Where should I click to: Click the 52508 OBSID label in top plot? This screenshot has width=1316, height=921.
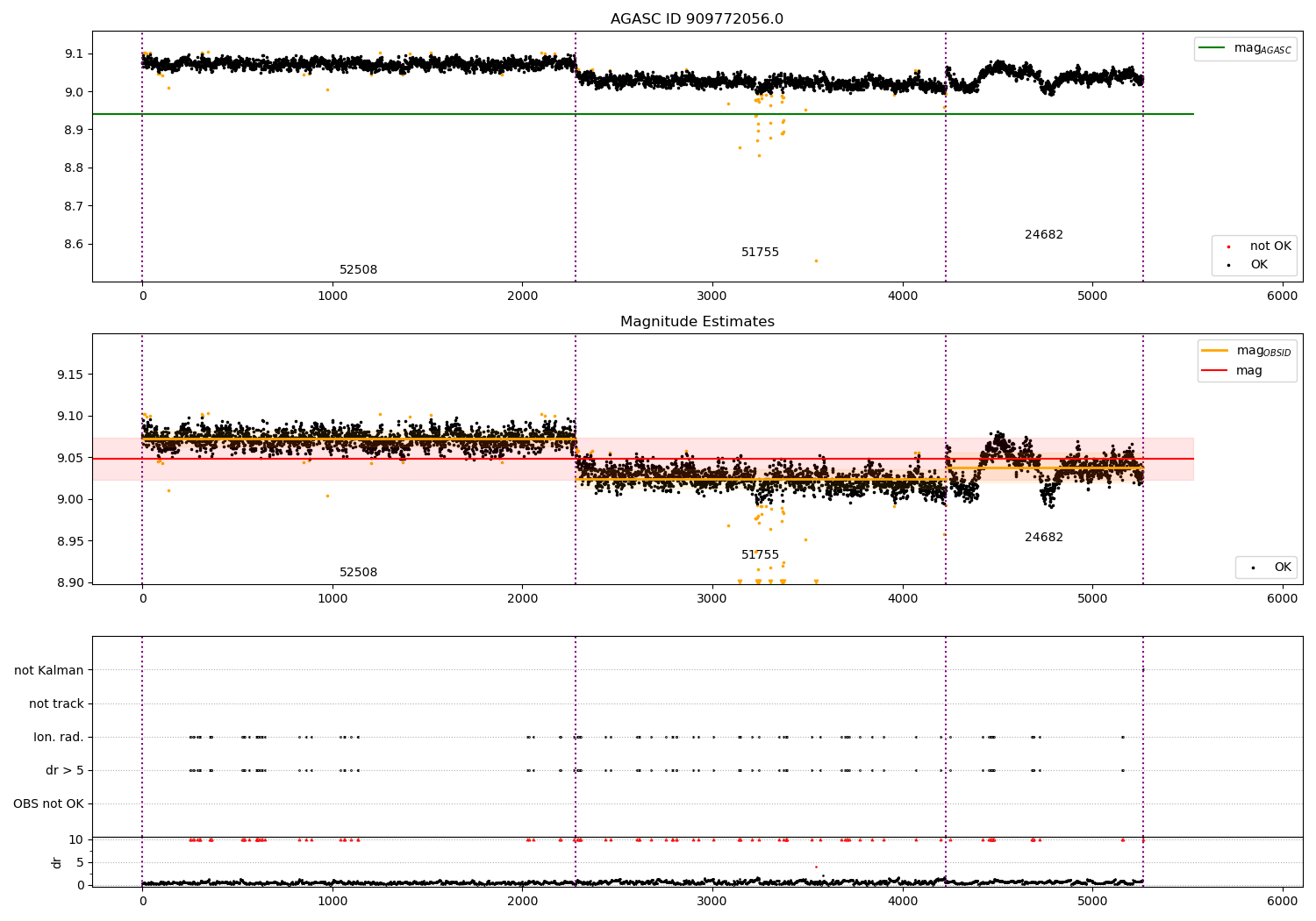[x=359, y=270]
